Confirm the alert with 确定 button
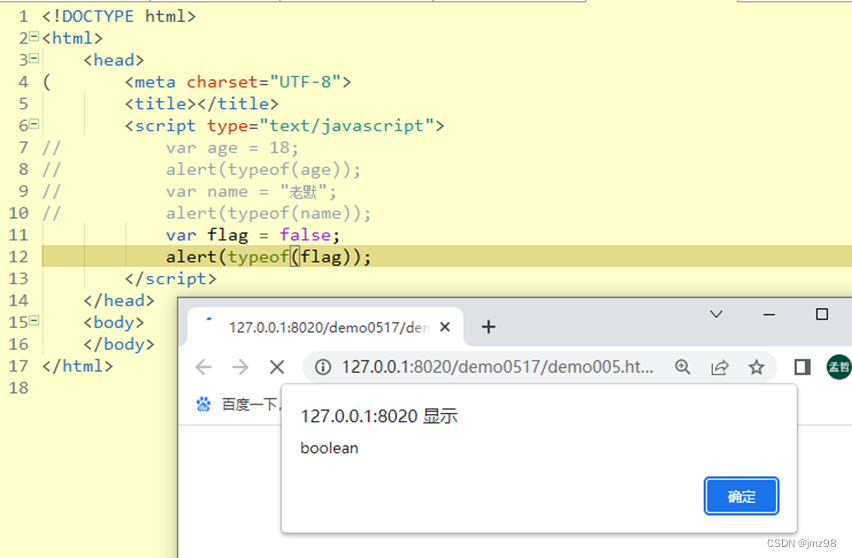Viewport: 852px width, 558px height. [741, 496]
